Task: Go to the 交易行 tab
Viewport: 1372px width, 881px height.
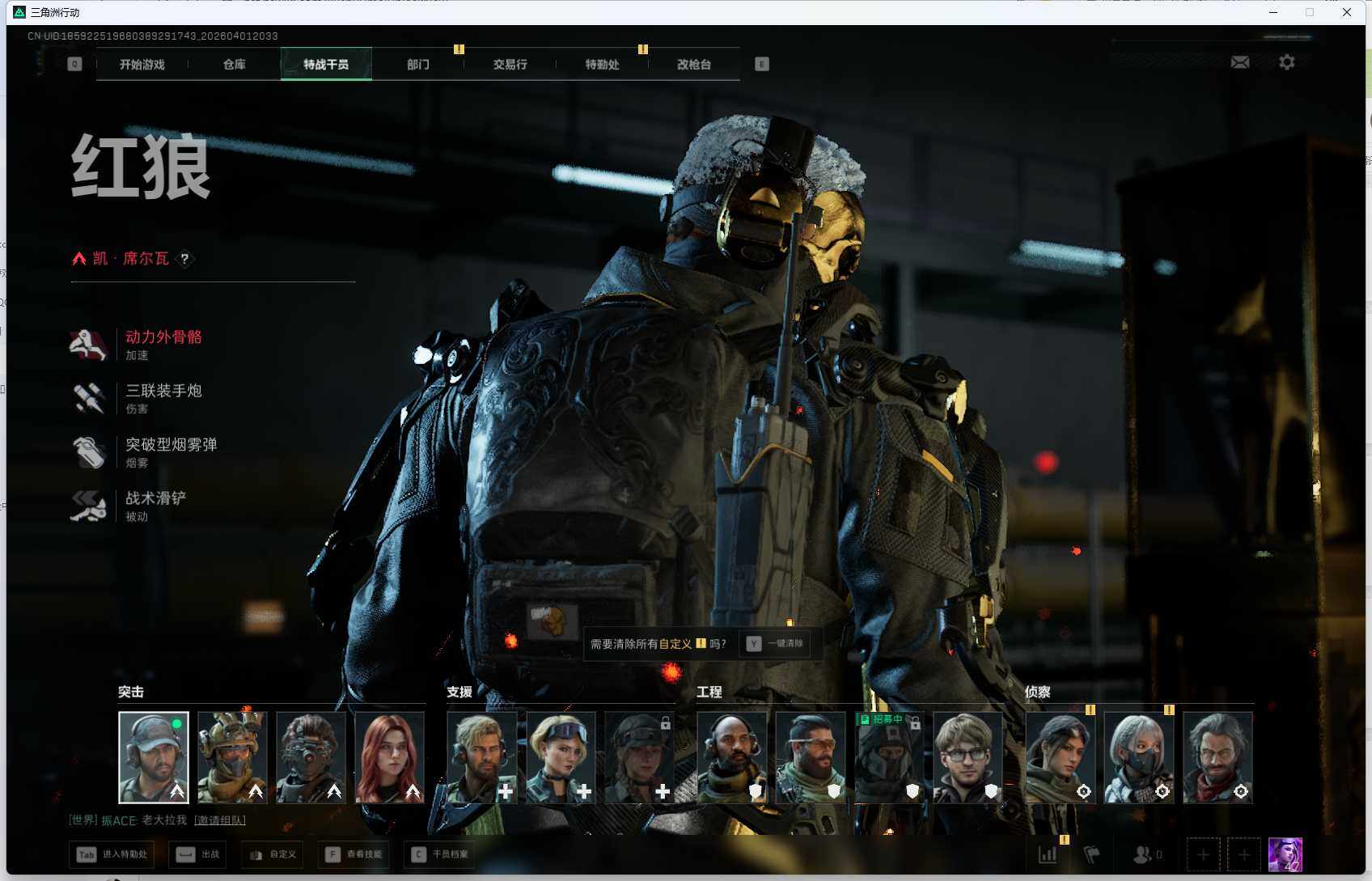Action: point(510,65)
